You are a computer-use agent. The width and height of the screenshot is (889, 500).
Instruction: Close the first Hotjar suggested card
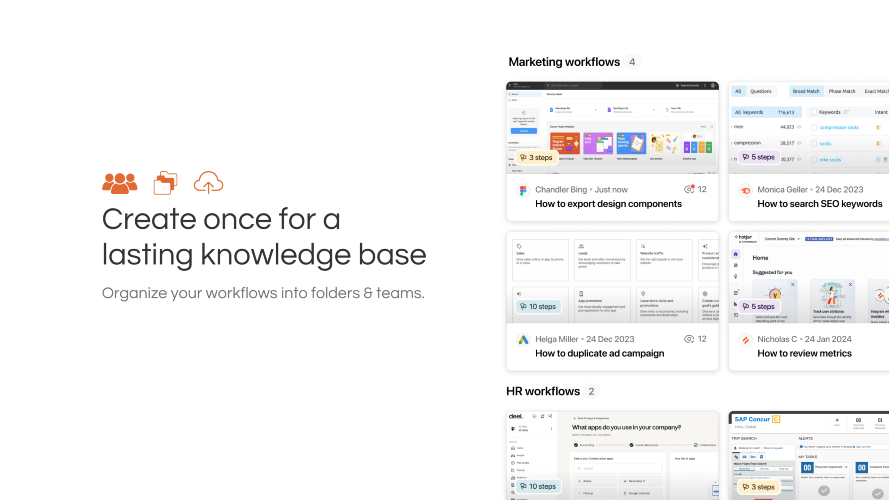(x=793, y=285)
